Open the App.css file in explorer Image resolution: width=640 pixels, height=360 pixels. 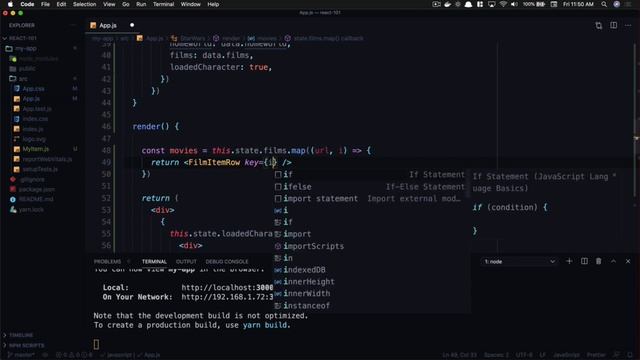pyautogui.click(x=33, y=89)
